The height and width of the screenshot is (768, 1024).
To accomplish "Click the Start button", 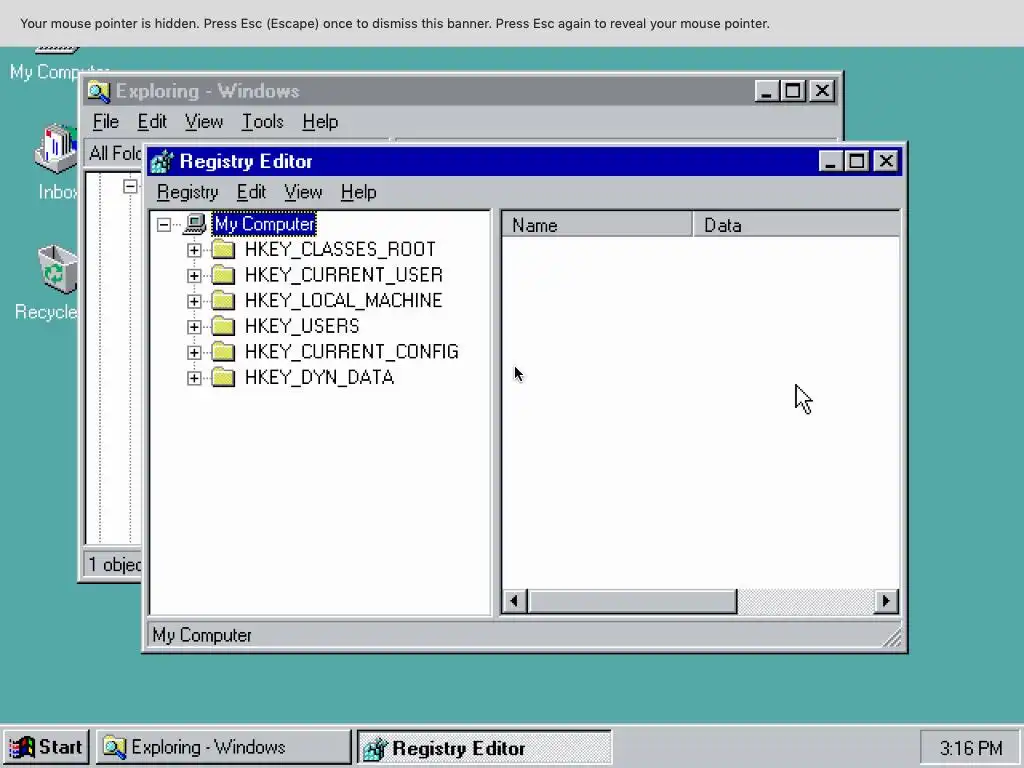I will (46, 747).
